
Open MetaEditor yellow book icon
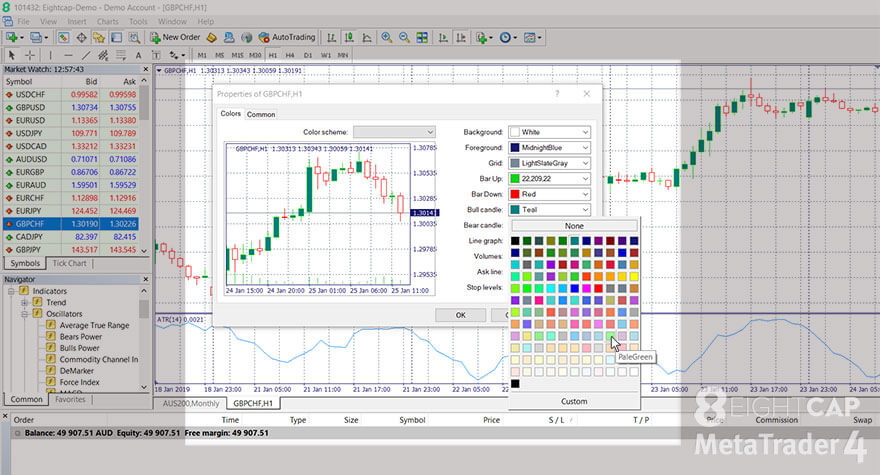click(212, 38)
